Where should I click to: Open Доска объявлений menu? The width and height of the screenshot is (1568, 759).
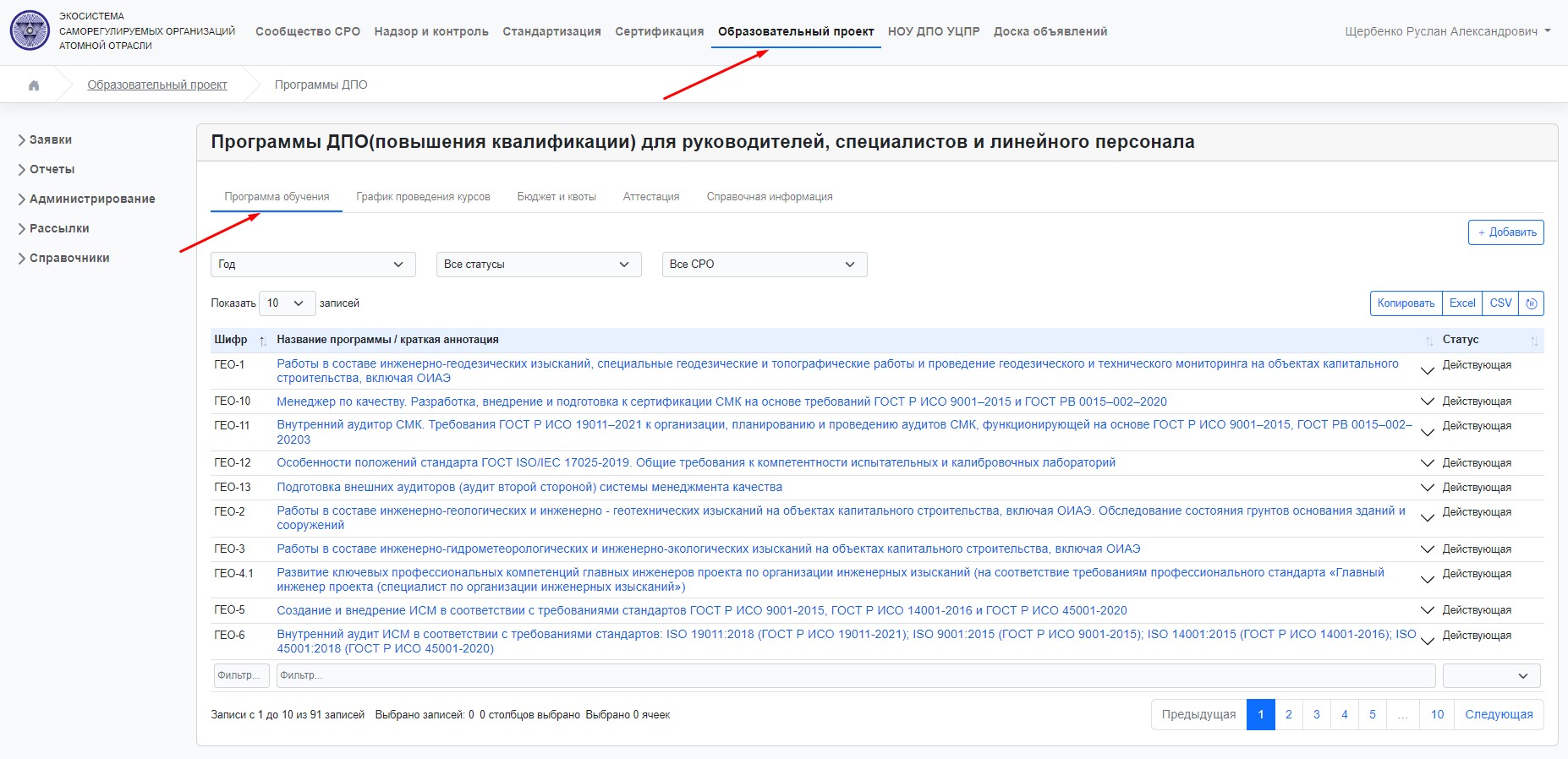point(1050,31)
